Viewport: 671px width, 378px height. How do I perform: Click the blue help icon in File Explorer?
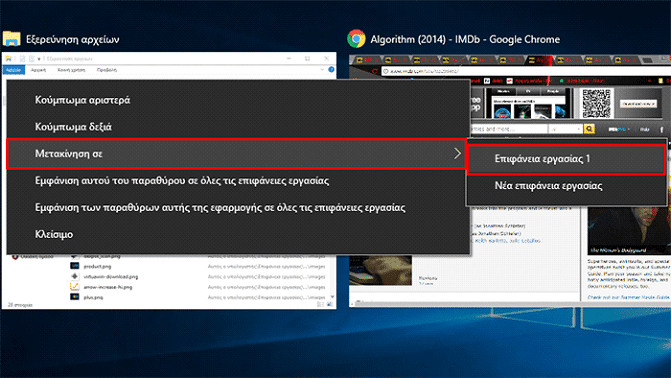pos(331,69)
